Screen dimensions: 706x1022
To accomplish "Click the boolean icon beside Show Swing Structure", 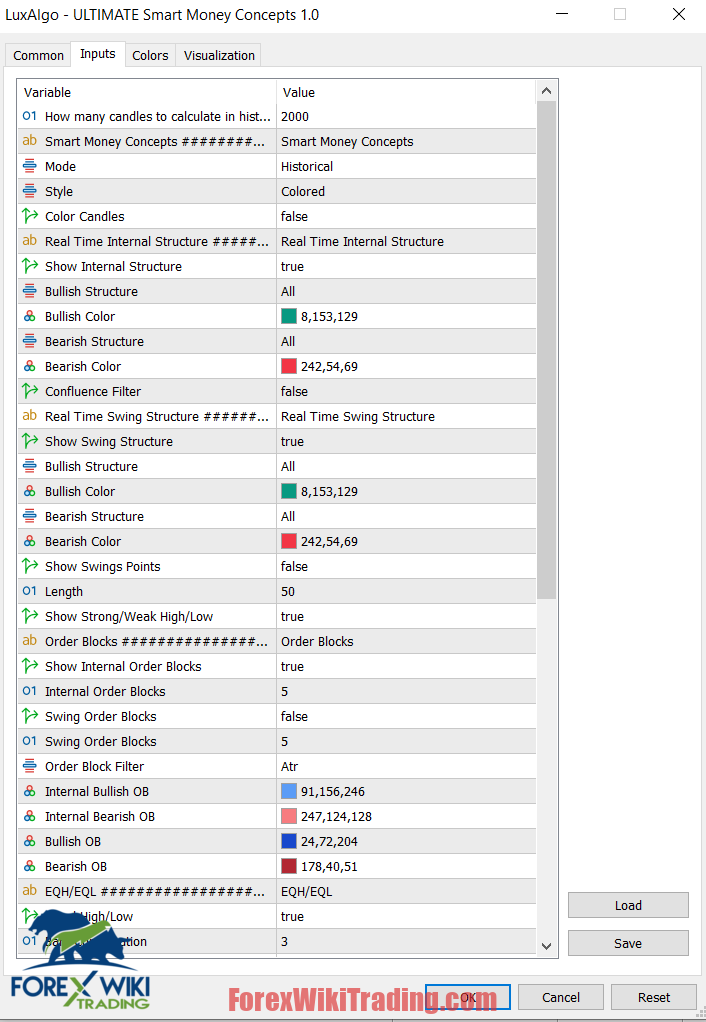I will [x=29, y=441].
